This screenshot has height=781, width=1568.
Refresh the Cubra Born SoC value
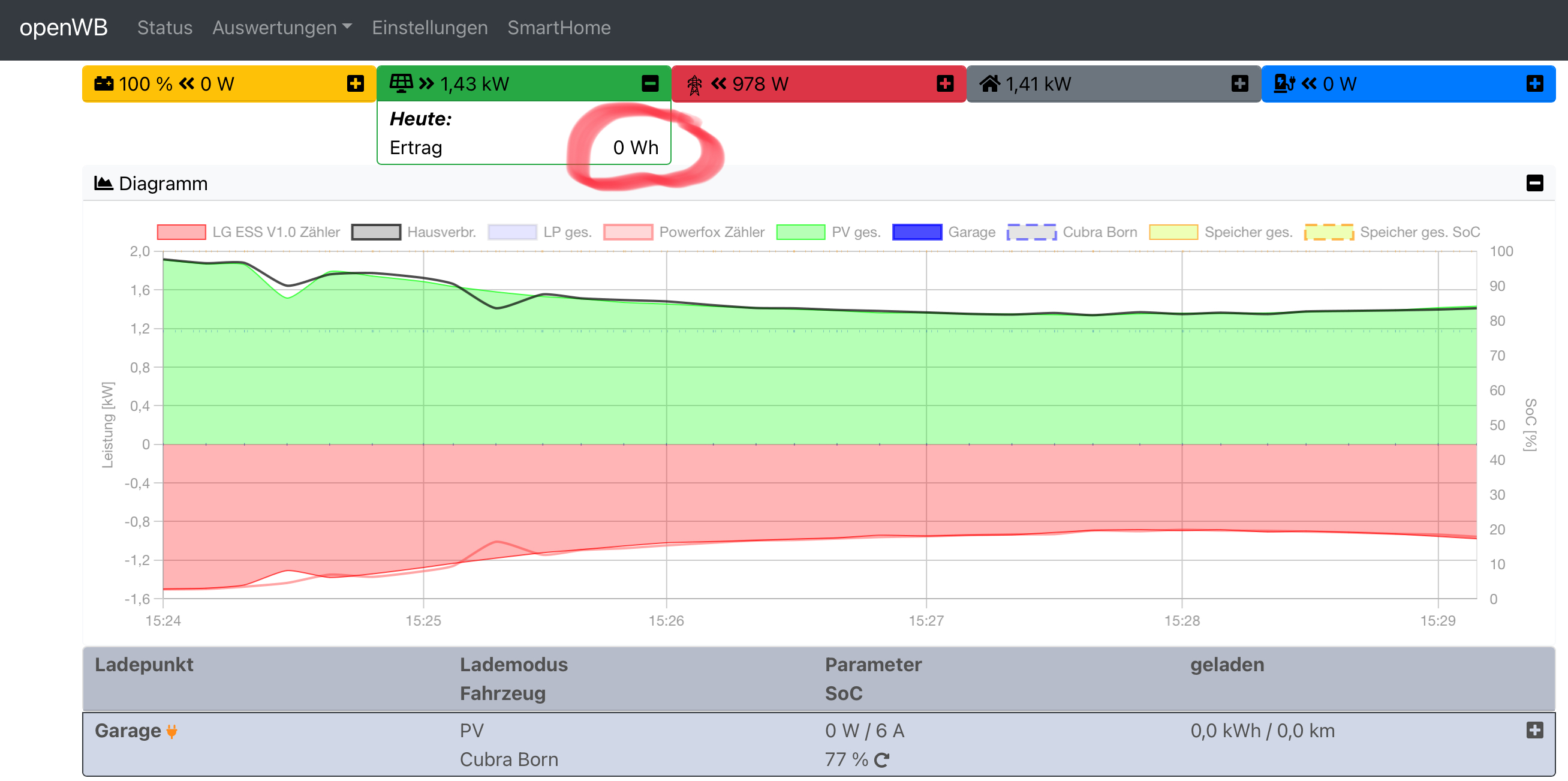(881, 759)
